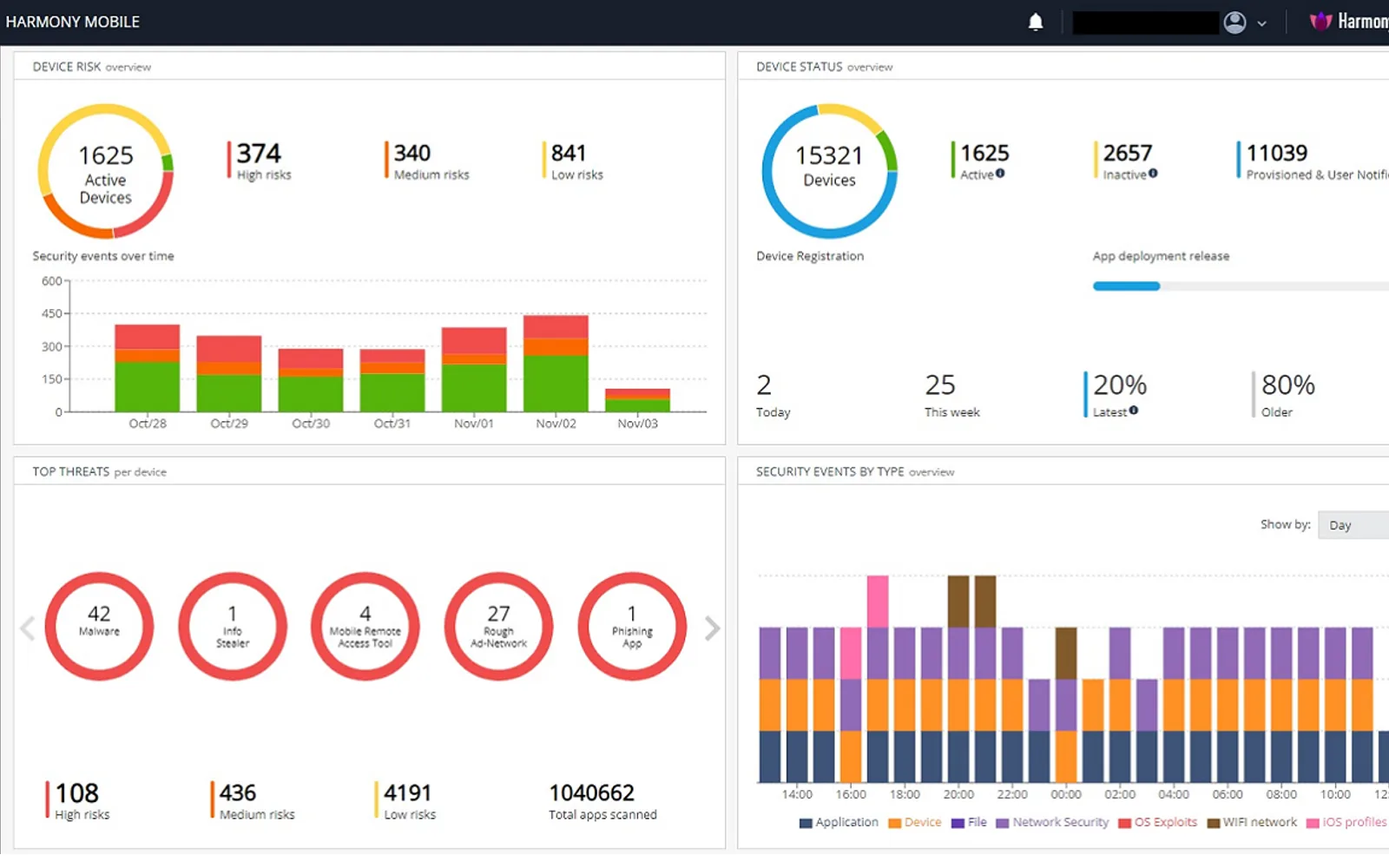1389x868 pixels.
Task: Click the 1625 Active Devices donut chart
Action: 106,171
